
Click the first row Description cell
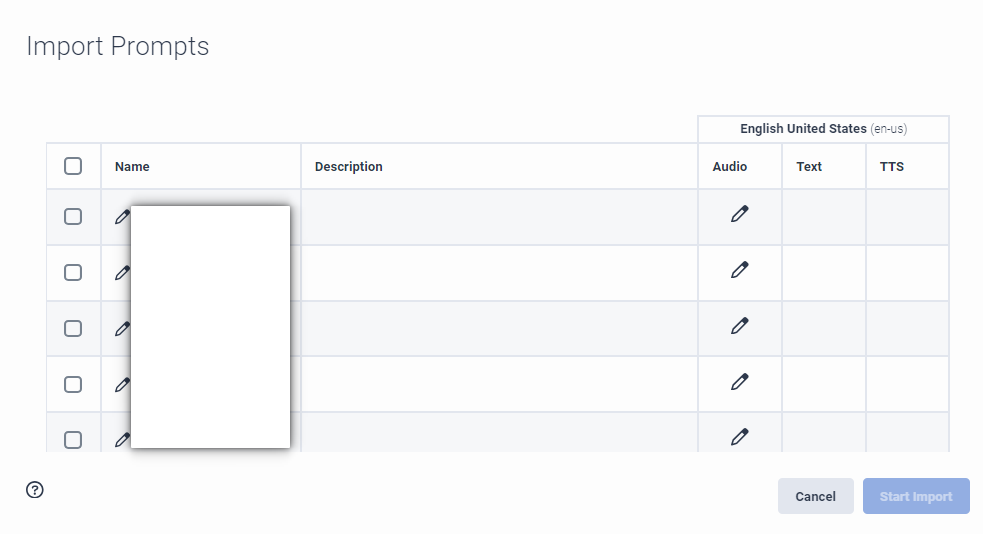pos(499,216)
